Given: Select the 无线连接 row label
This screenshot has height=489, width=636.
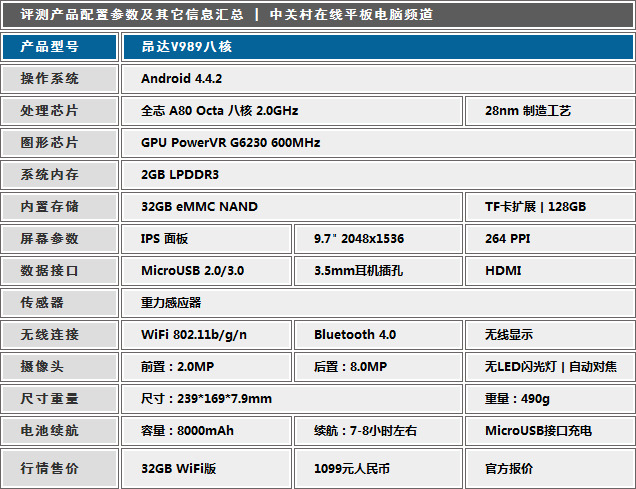Looking at the screenshot, I should (x=60, y=335).
